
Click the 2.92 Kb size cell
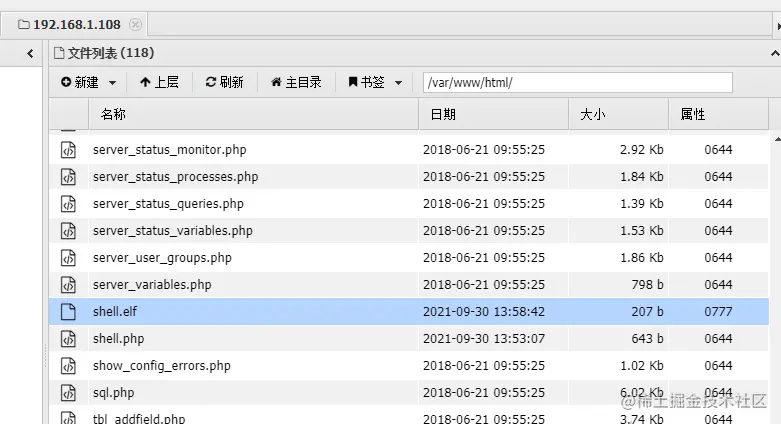[642, 150]
